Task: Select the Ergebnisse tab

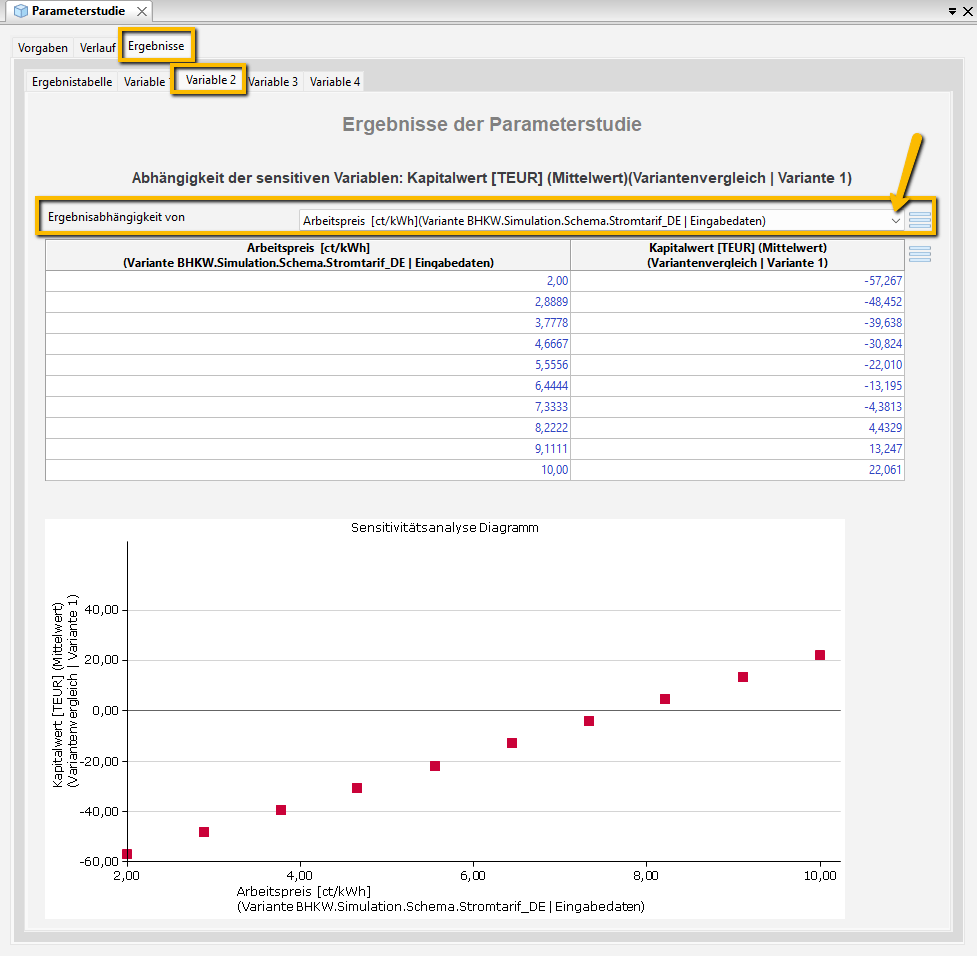Action: pyautogui.click(x=156, y=46)
